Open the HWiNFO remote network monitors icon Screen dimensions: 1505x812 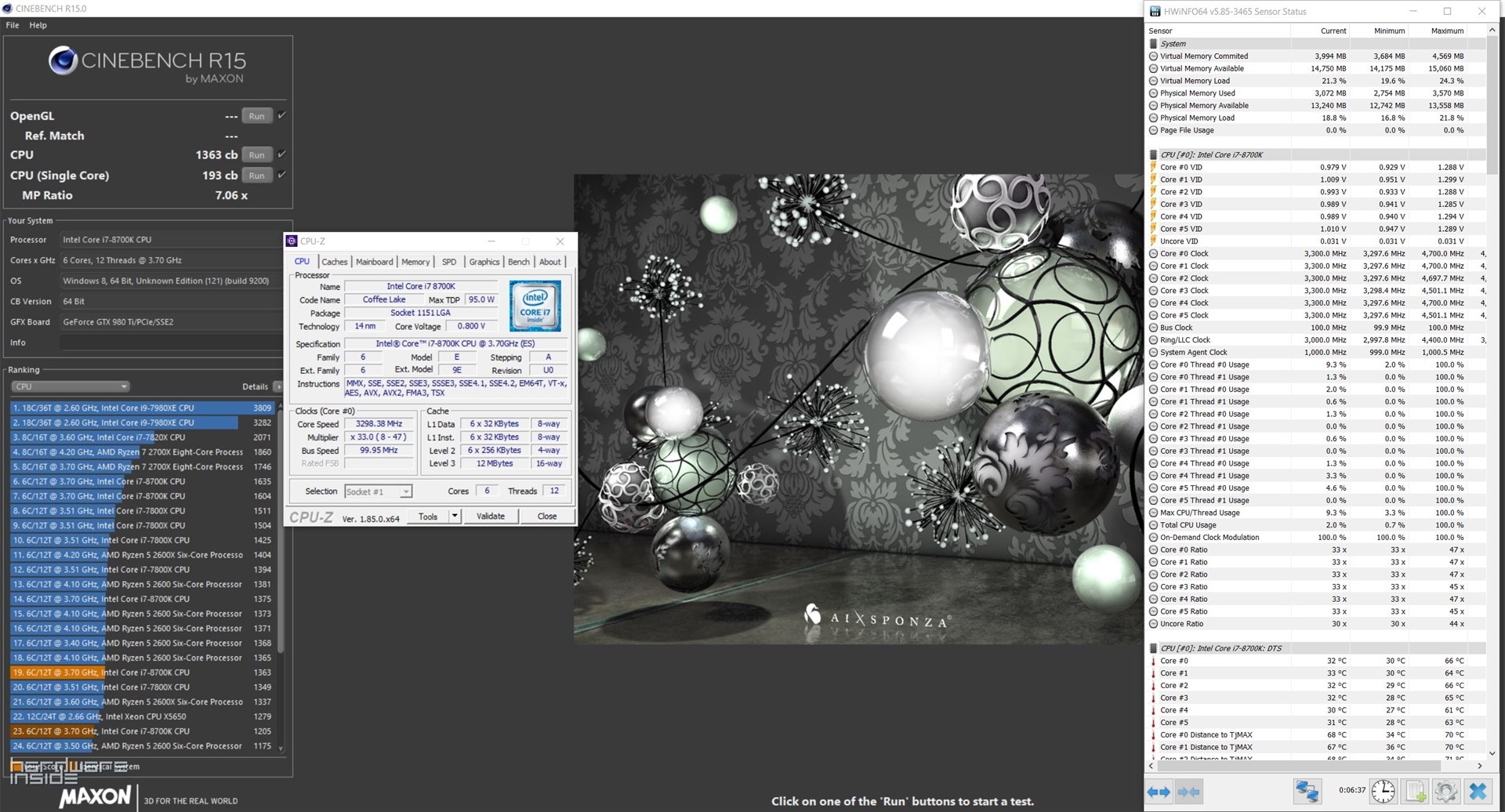(x=1307, y=792)
